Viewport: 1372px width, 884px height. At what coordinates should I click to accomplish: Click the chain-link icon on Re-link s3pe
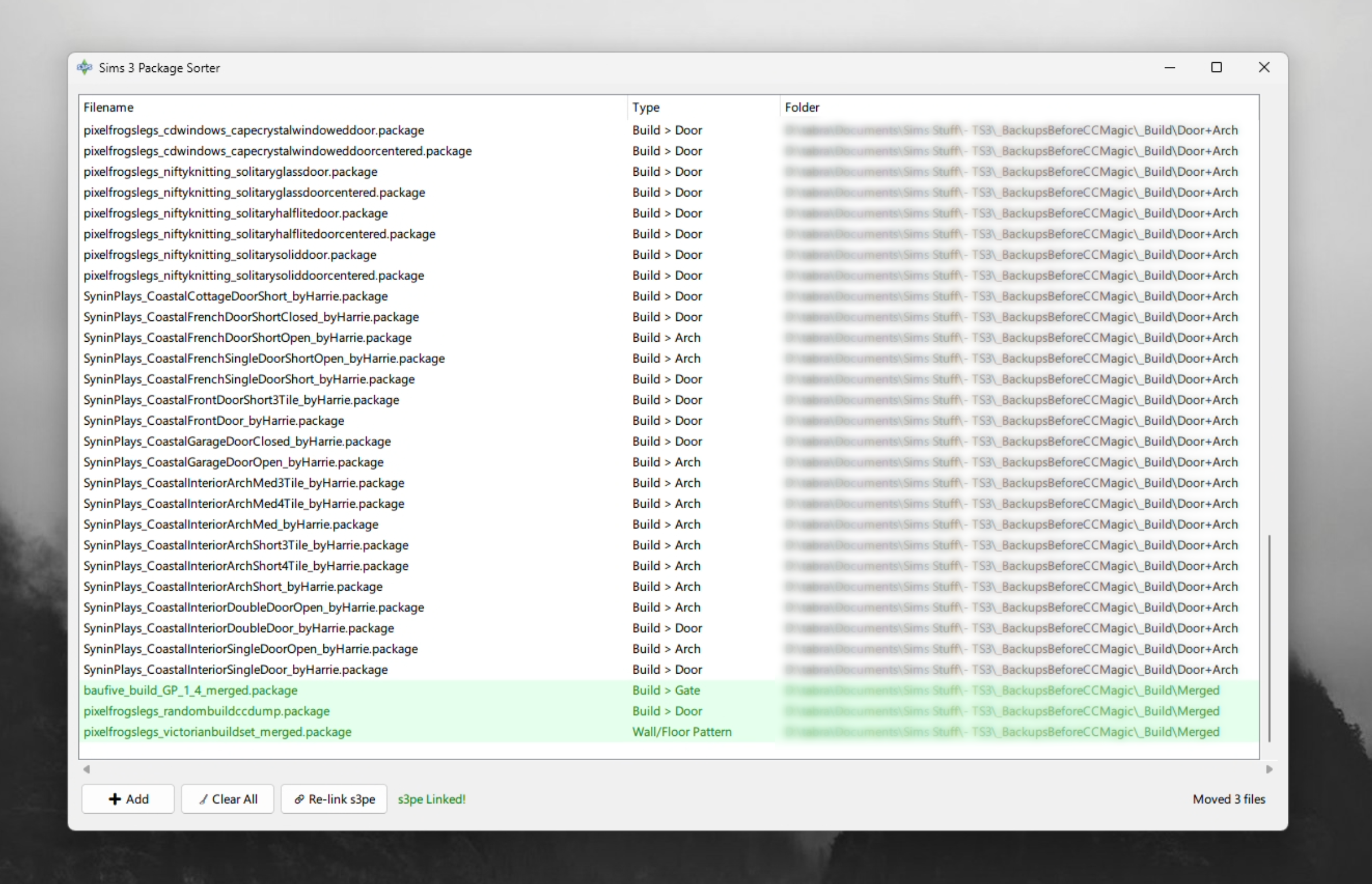pos(299,799)
